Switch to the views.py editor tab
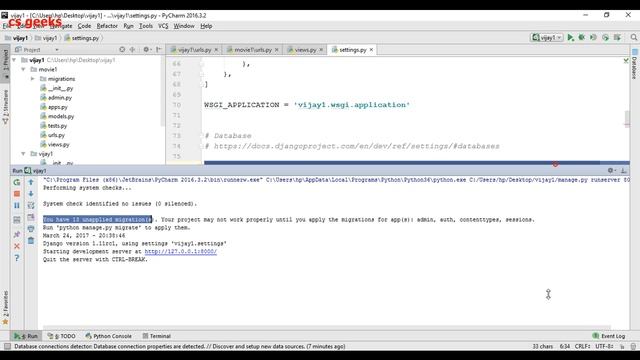Screen dimensions: 640x360 305,50
